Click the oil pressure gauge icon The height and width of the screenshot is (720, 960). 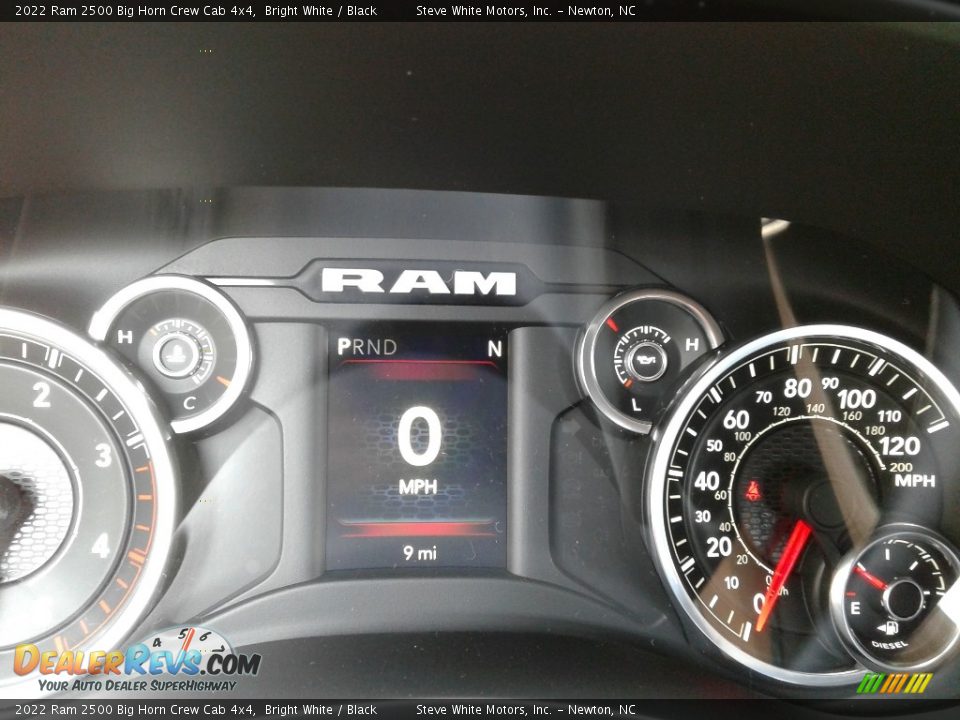coord(647,359)
